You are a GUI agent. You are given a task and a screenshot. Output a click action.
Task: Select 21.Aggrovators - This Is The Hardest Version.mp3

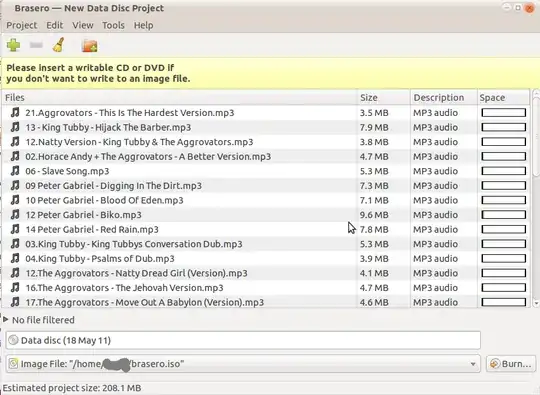(x=129, y=113)
